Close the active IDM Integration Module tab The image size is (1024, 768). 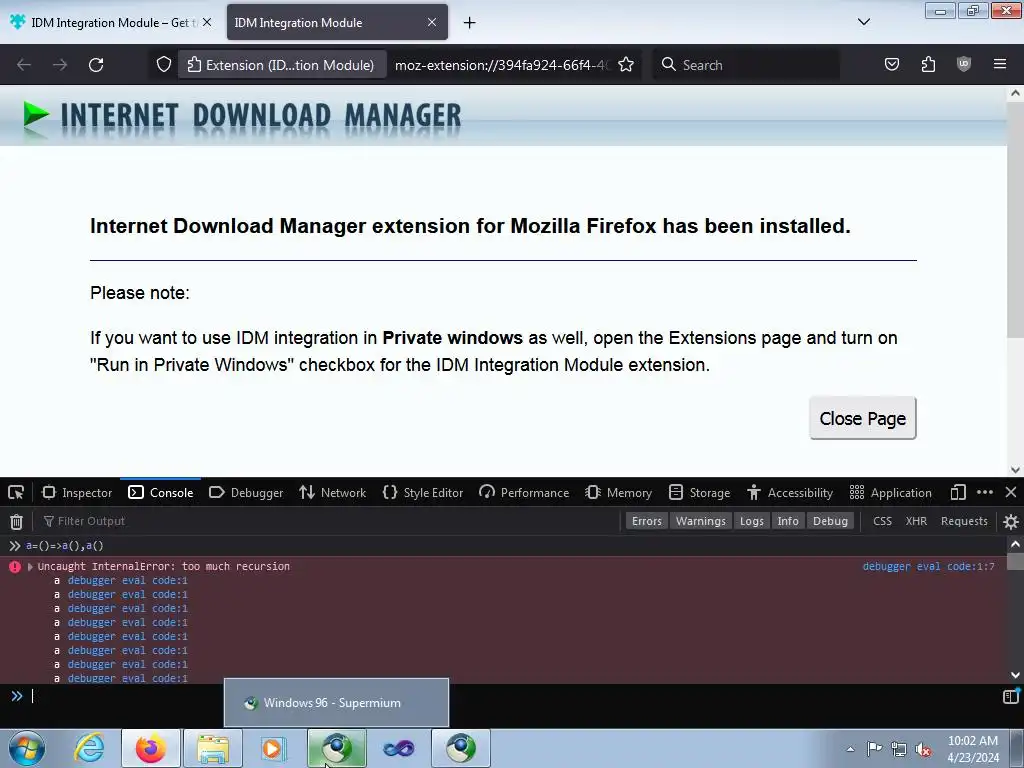point(432,22)
